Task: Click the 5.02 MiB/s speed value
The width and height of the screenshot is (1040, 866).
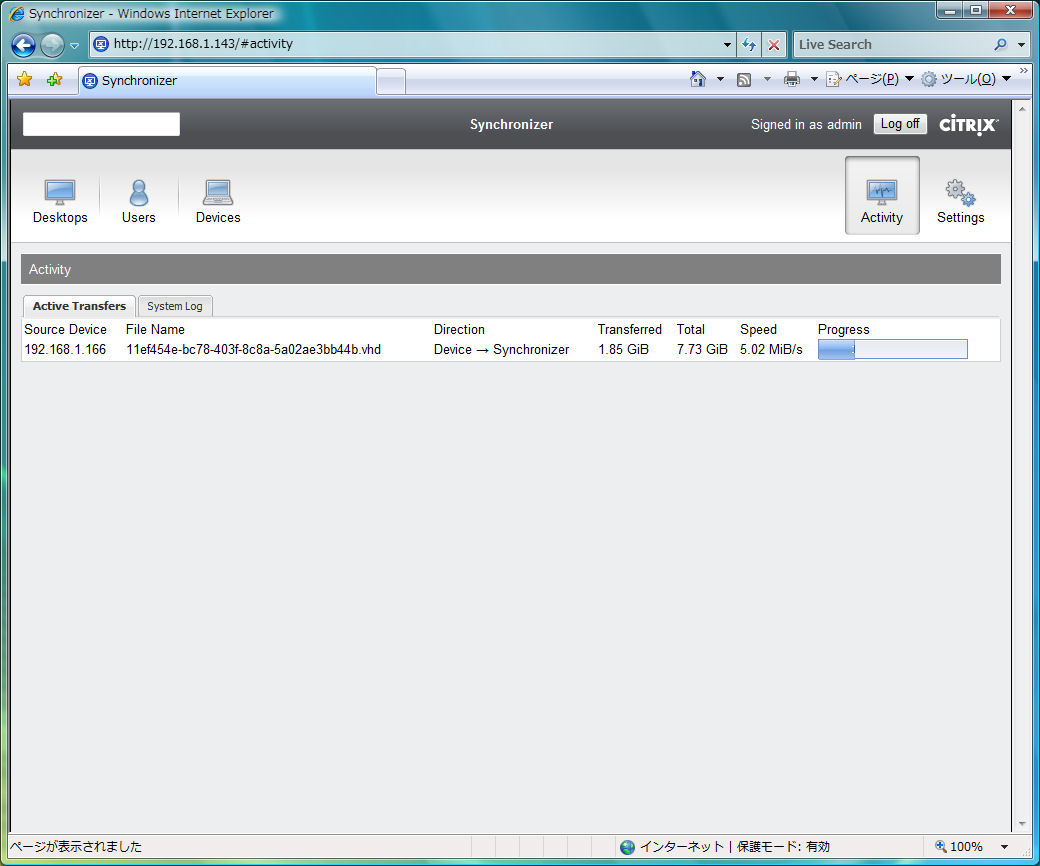Action: (x=771, y=349)
